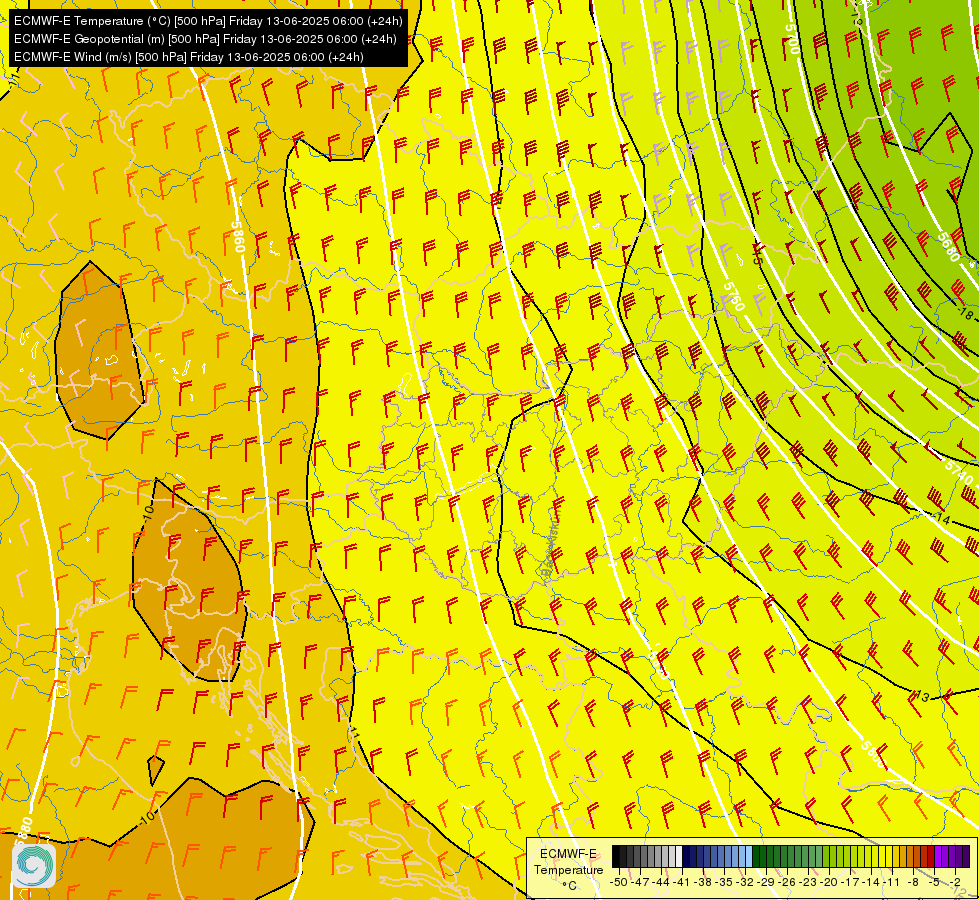Click the ECMWF-E Temperature °C legend title
Screen dimensions: 979x900
pyautogui.click(x=568, y=869)
